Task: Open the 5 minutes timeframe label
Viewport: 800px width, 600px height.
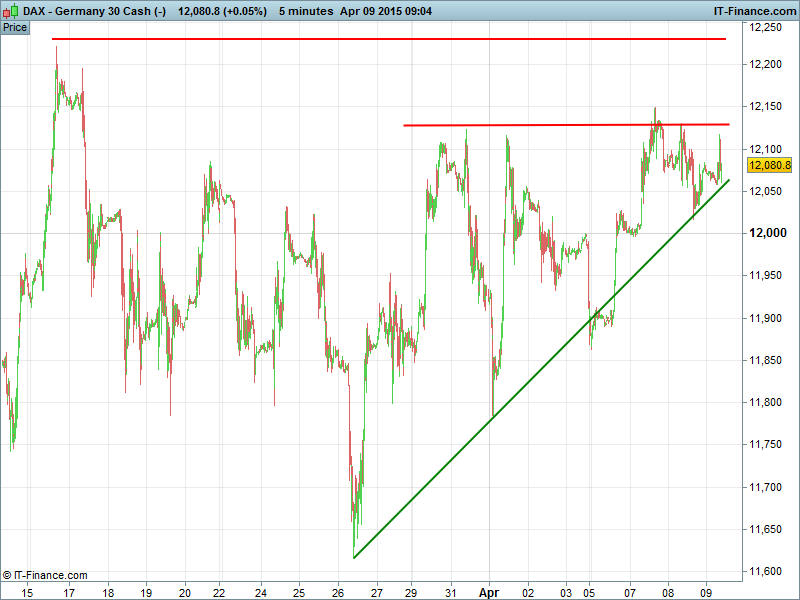Action: click(307, 10)
